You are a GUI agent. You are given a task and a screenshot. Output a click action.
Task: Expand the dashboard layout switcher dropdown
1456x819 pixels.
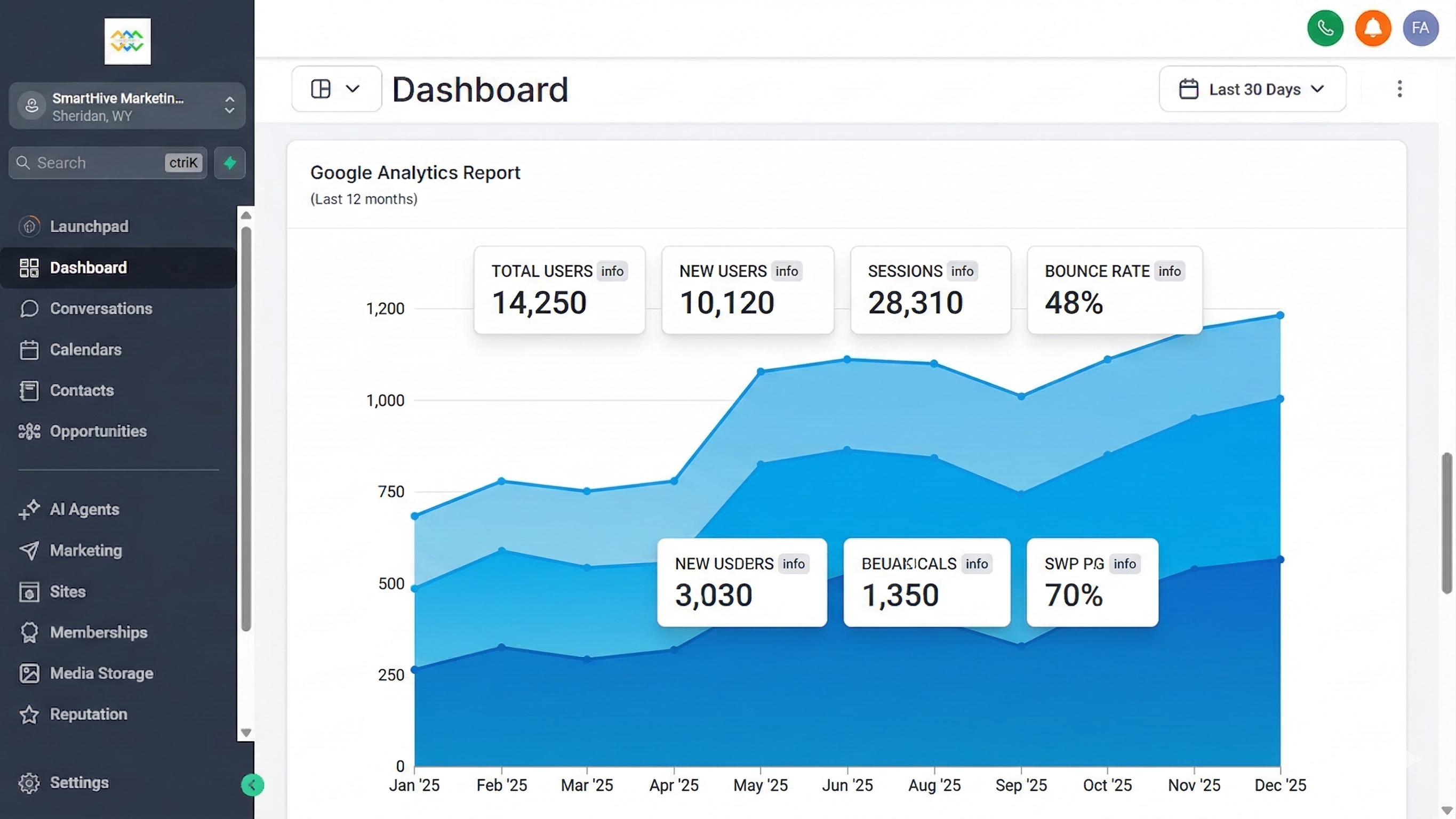click(x=337, y=89)
